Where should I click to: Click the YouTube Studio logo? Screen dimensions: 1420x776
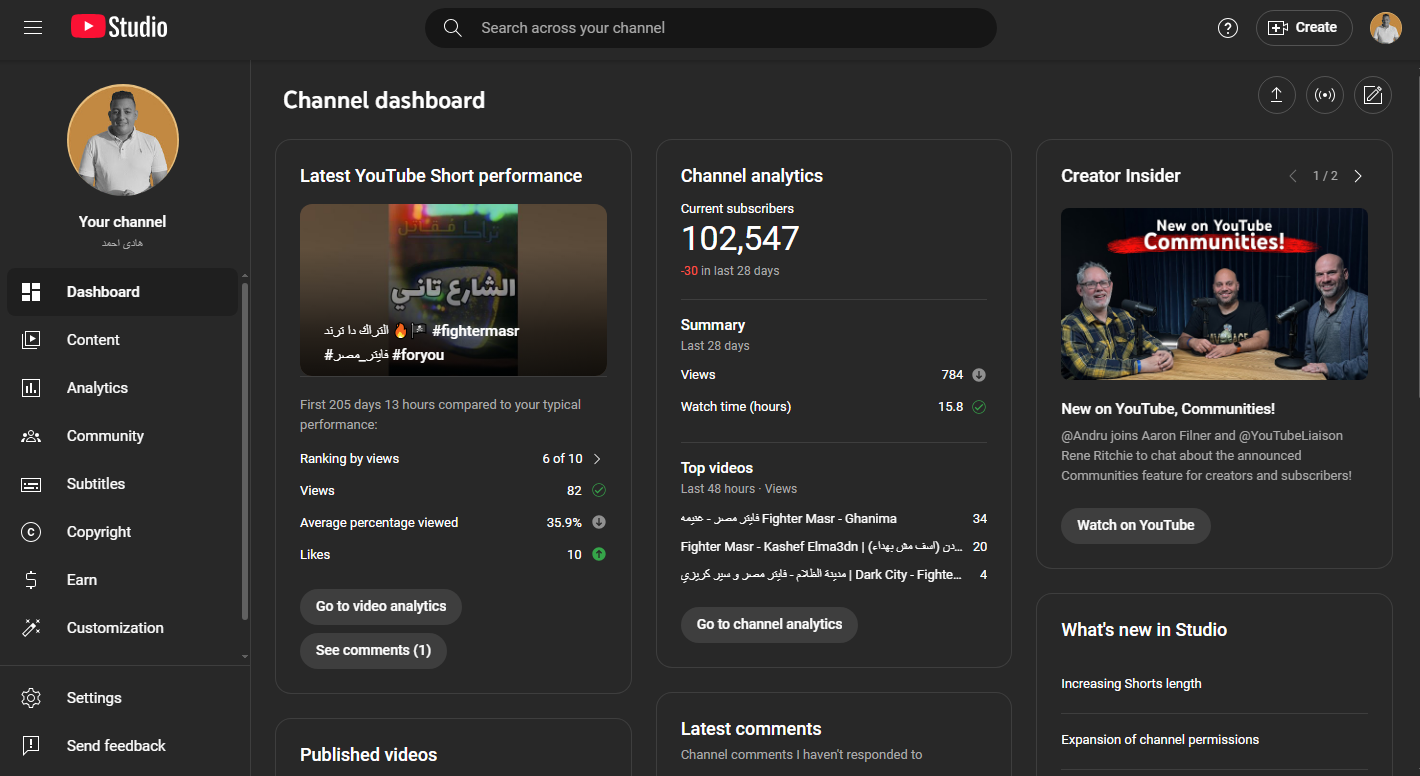pos(119,27)
